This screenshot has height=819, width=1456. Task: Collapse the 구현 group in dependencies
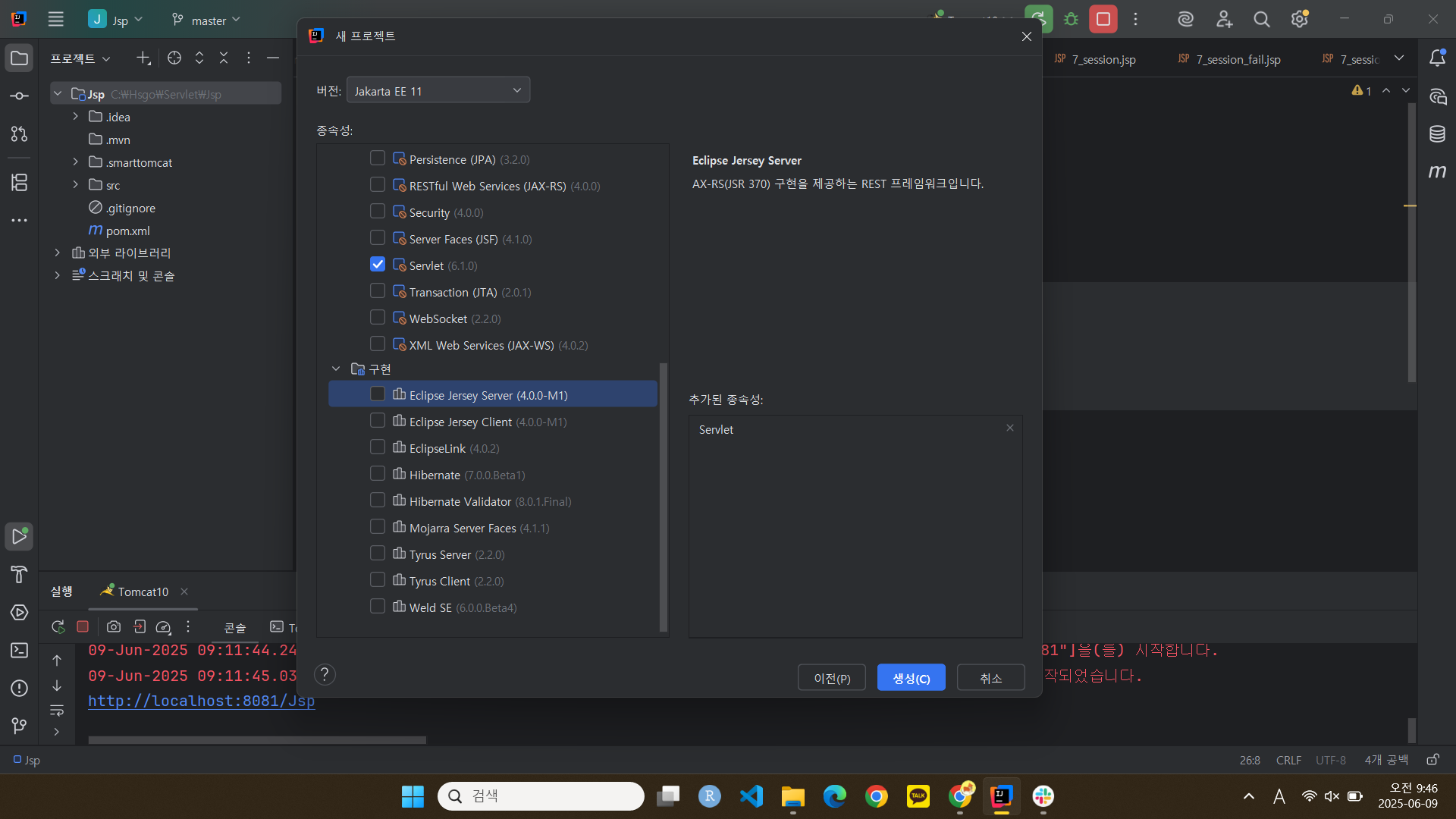336,369
